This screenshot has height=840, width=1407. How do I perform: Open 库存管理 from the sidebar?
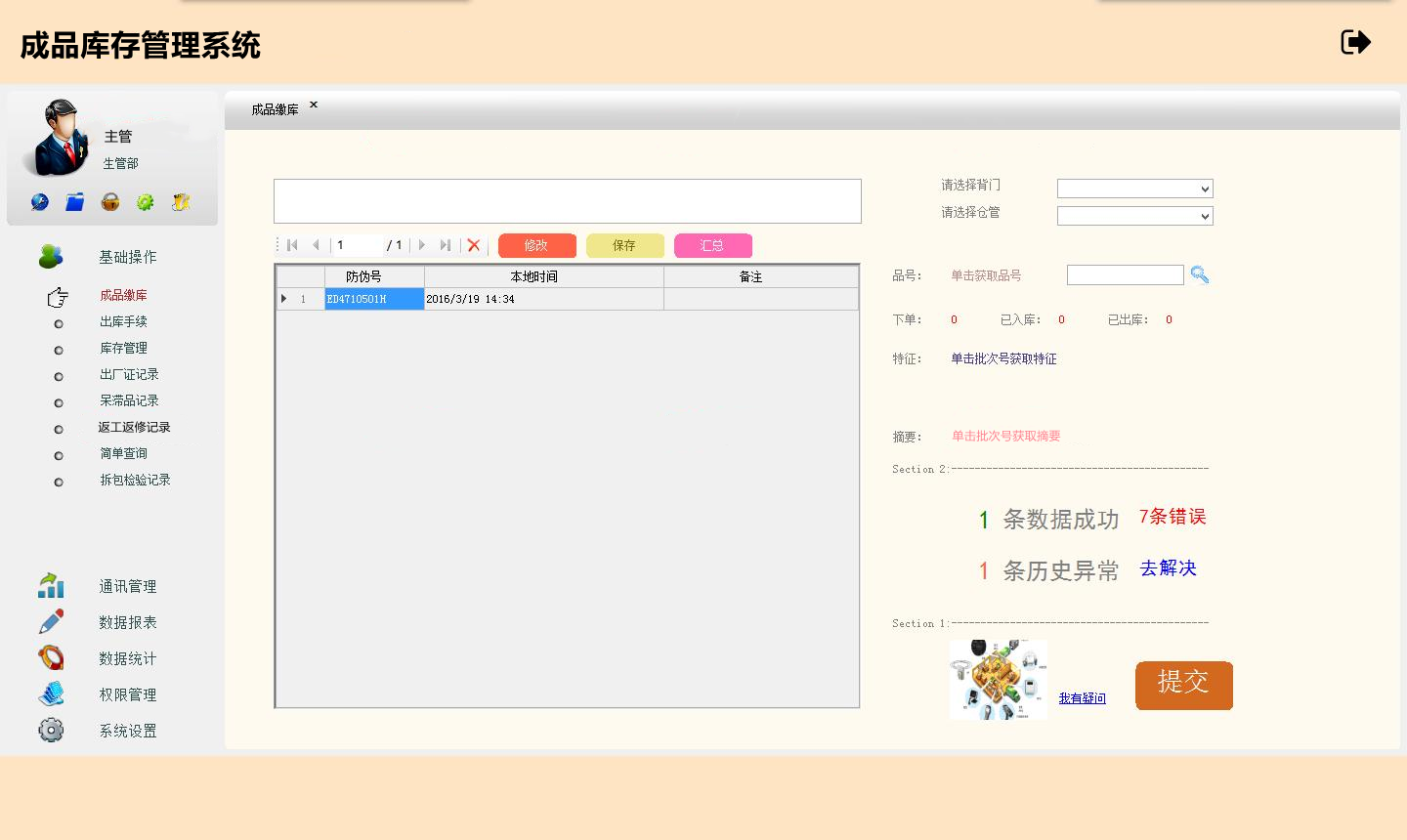coord(123,348)
